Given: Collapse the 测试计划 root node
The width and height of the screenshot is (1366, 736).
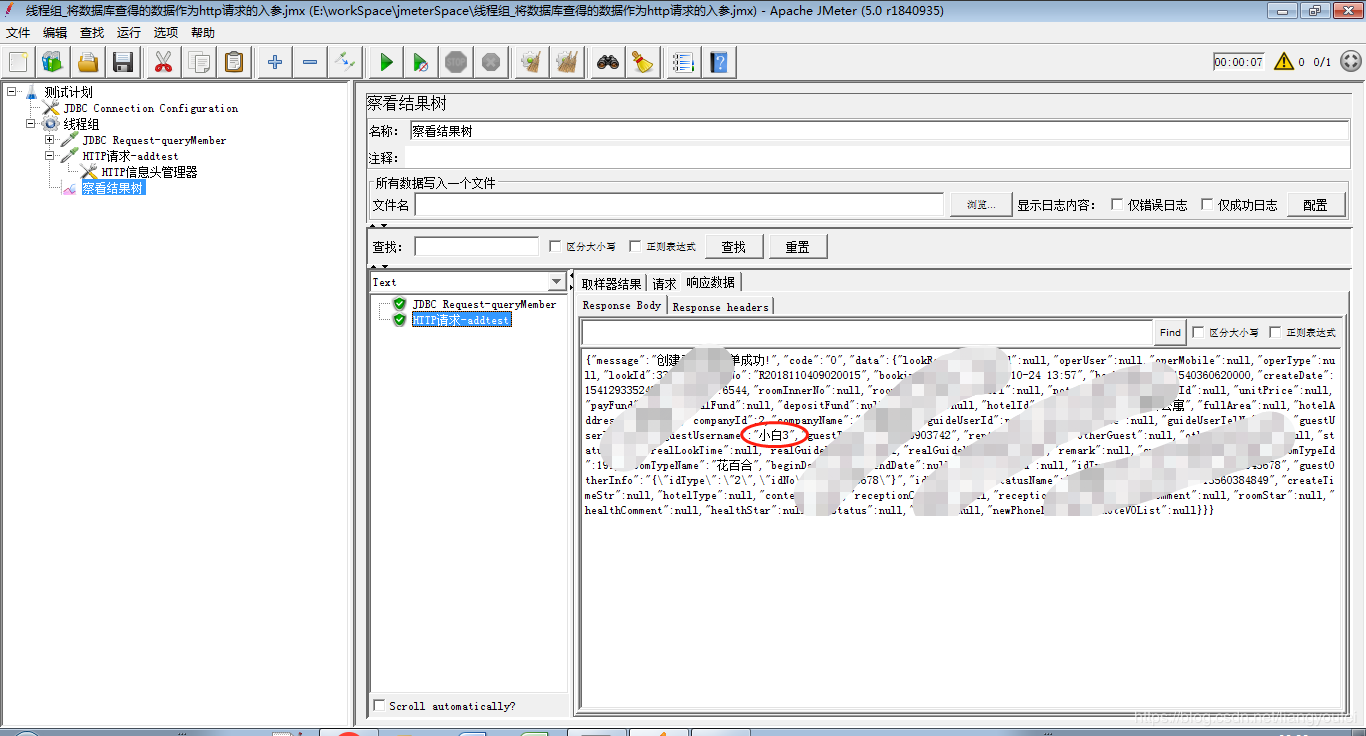Looking at the screenshot, I should click(11, 92).
